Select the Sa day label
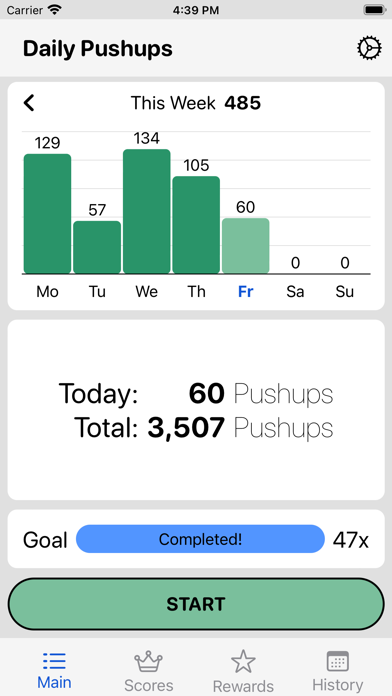This screenshot has height=696, width=392. point(295,292)
